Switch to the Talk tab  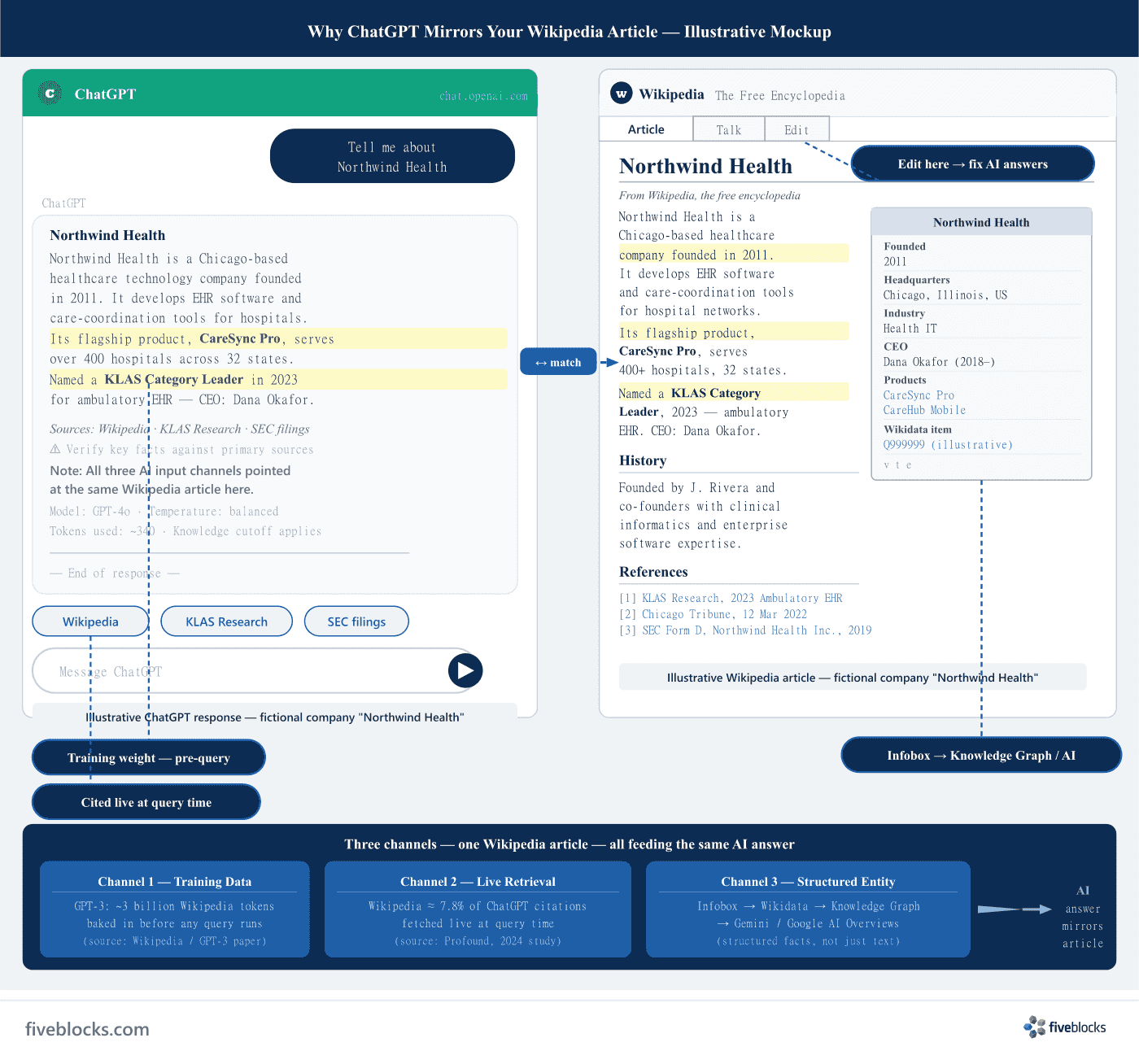[x=729, y=129]
